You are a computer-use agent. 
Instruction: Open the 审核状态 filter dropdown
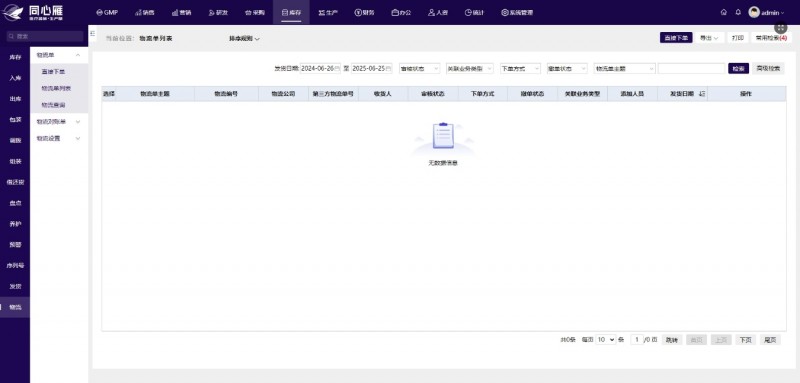(x=419, y=68)
